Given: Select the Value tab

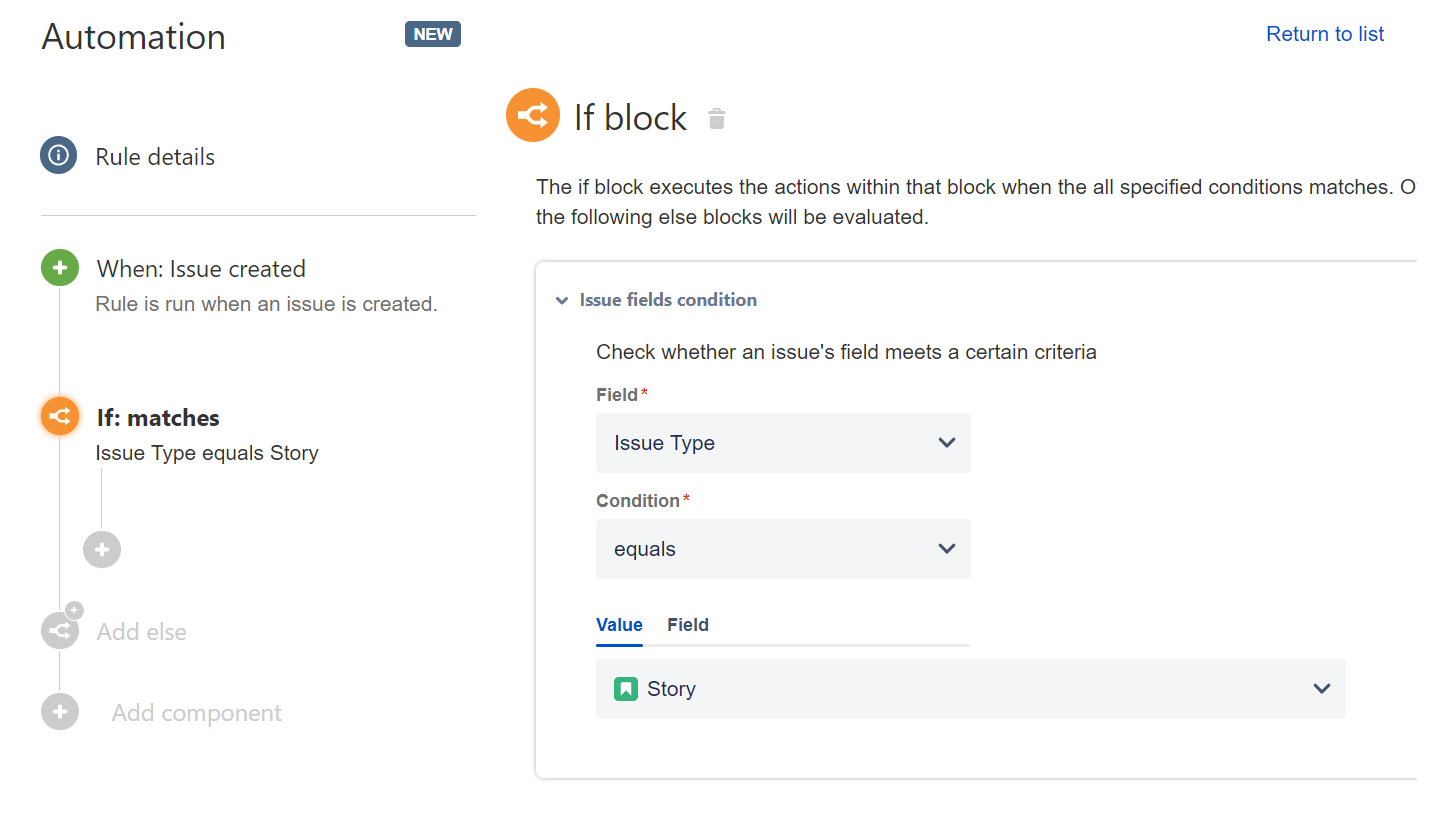Looking at the screenshot, I should (619, 624).
